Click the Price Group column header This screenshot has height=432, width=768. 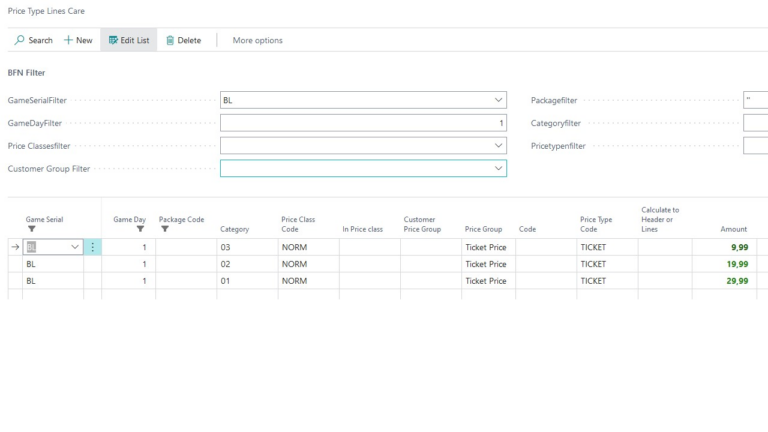coord(483,229)
